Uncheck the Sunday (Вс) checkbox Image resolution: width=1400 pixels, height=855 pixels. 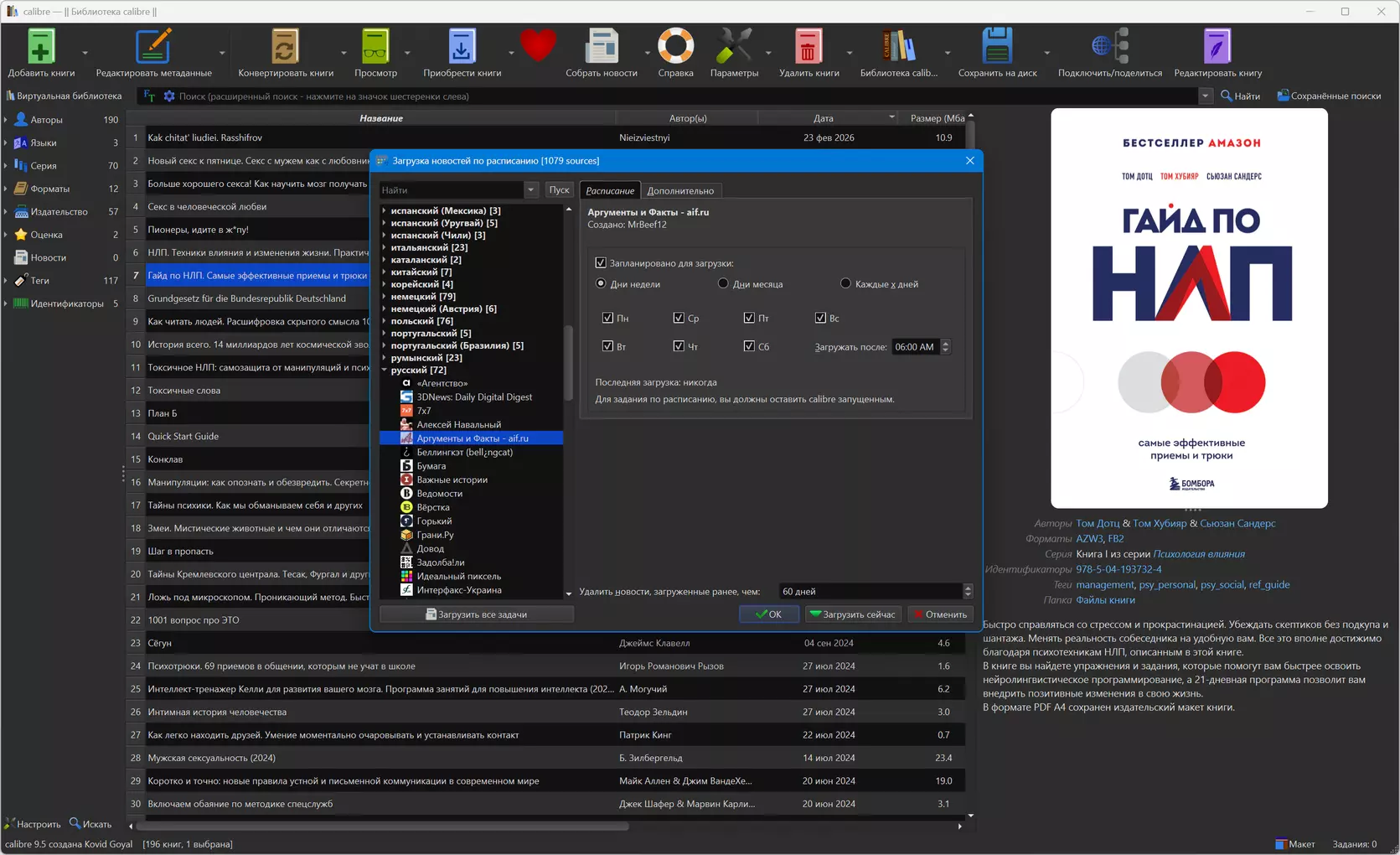pos(820,319)
